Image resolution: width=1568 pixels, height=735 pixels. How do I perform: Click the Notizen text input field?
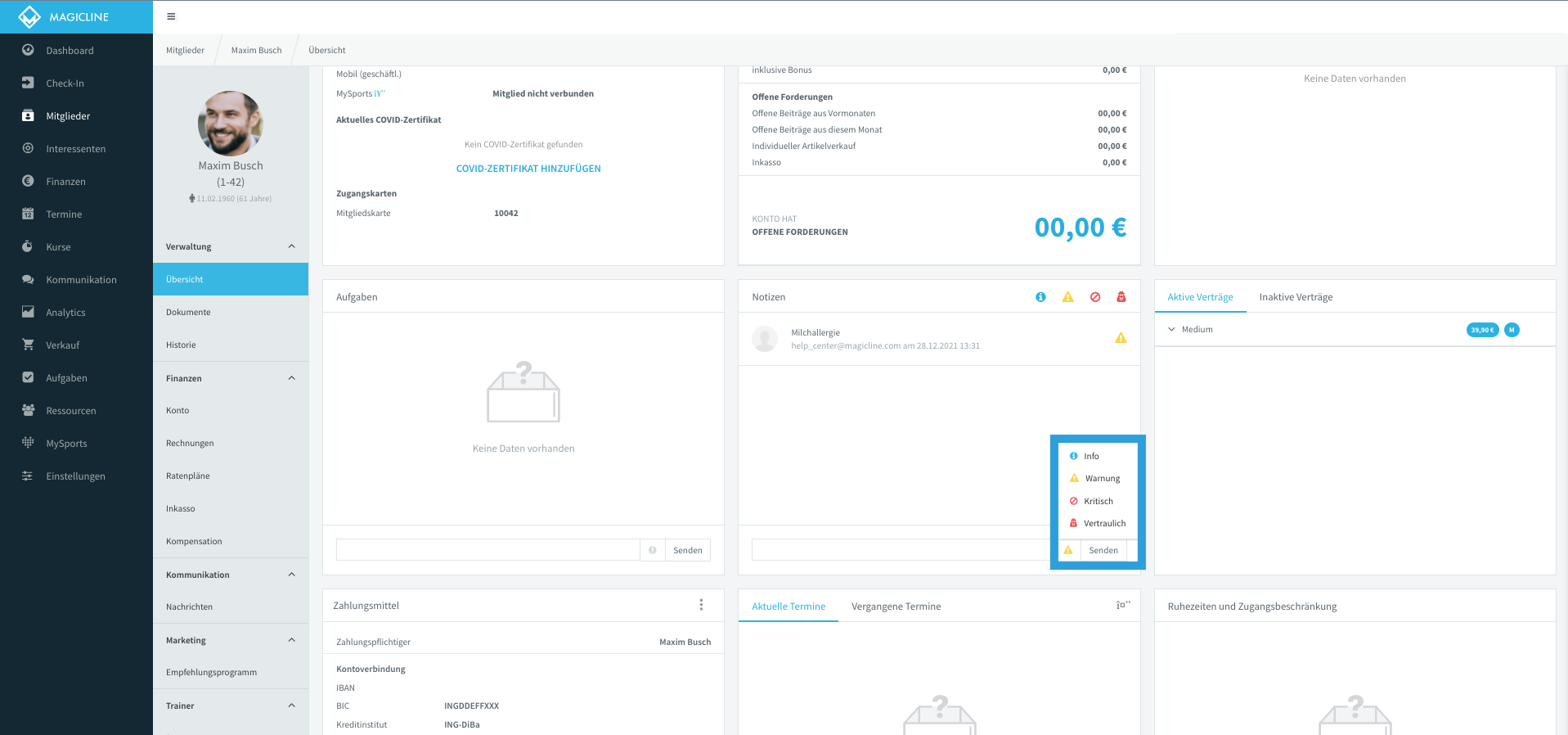(900, 550)
